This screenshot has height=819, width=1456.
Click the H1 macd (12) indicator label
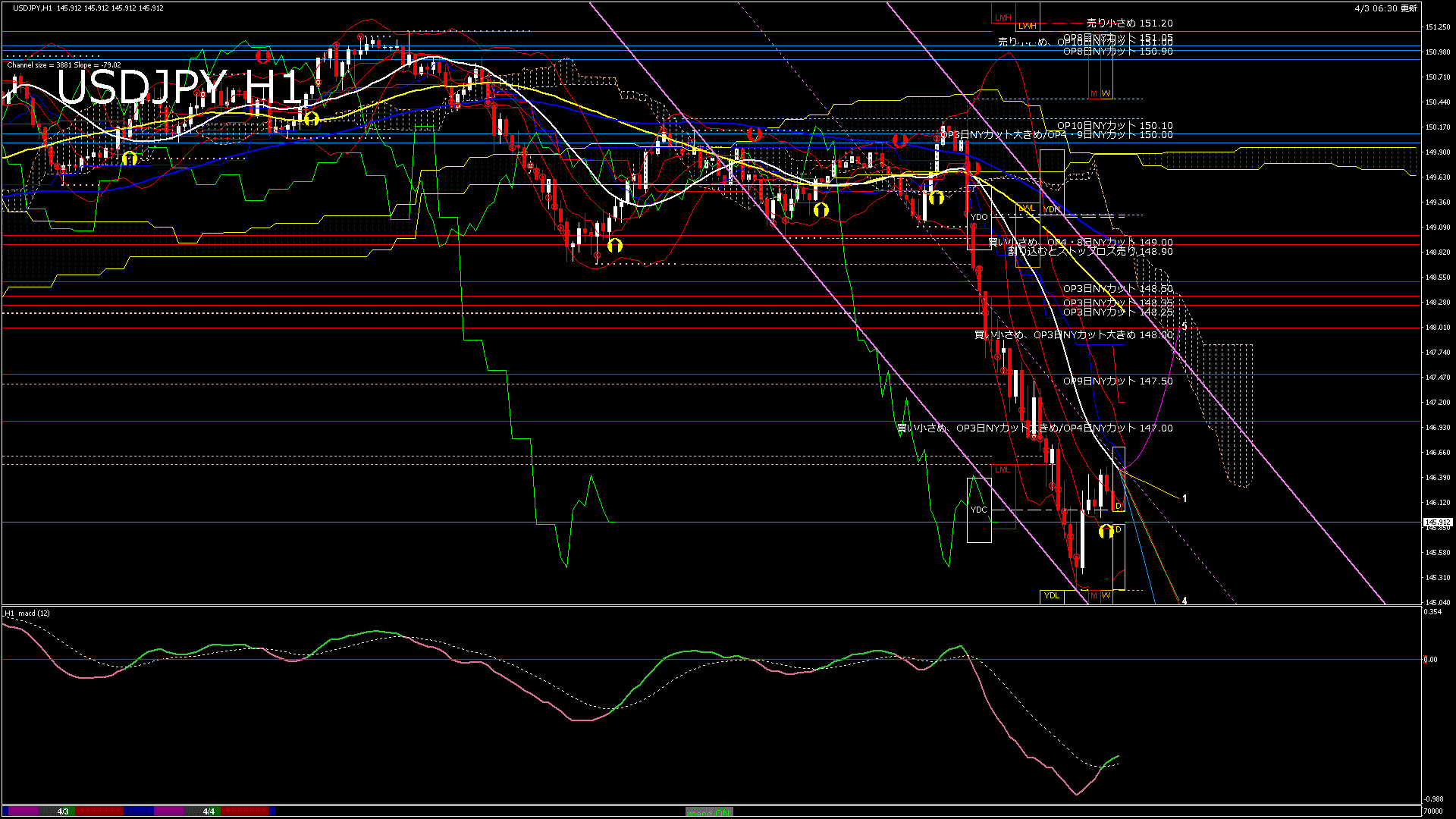click(27, 613)
